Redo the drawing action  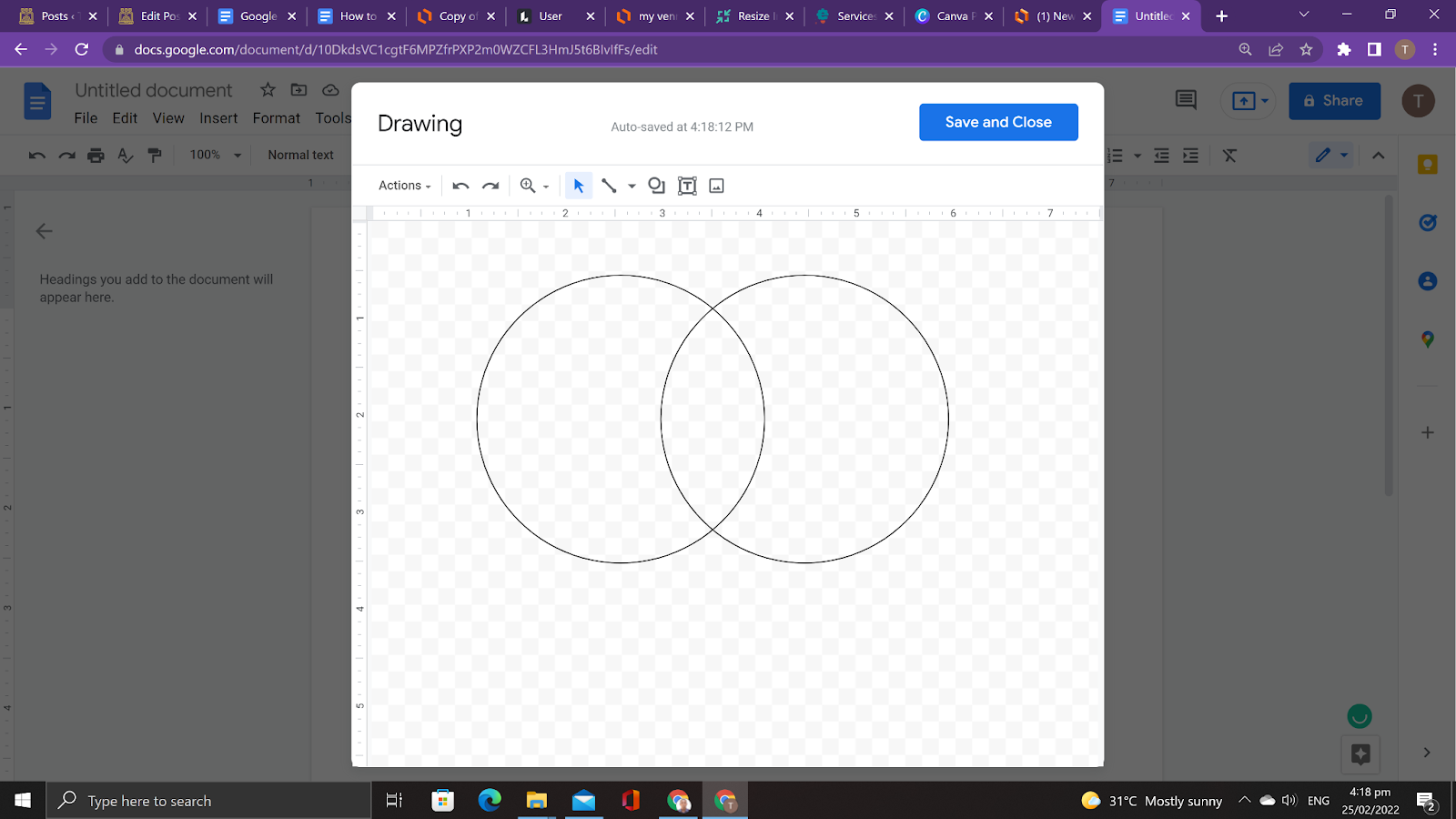tap(490, 186)
